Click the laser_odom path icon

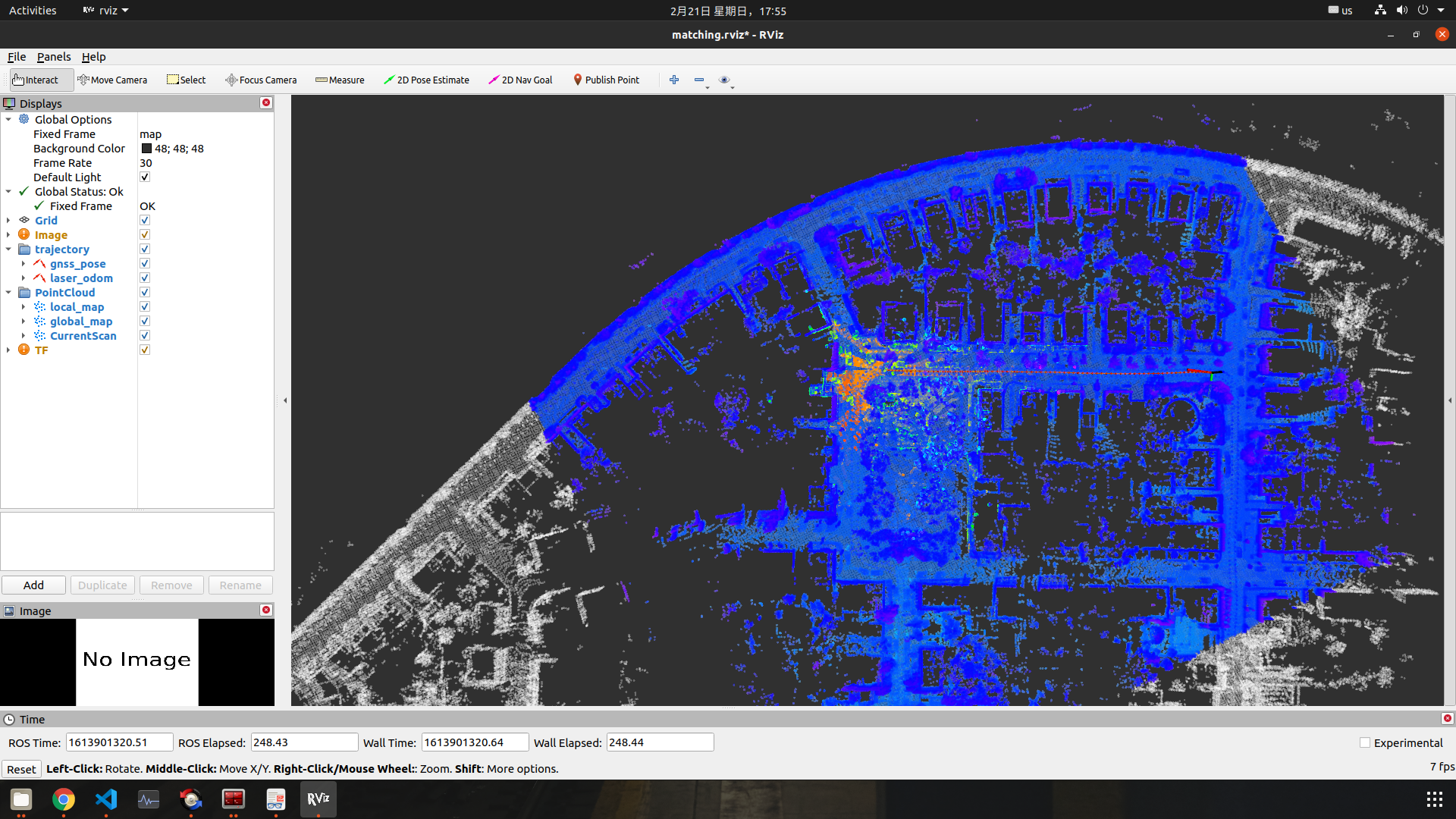39,278
